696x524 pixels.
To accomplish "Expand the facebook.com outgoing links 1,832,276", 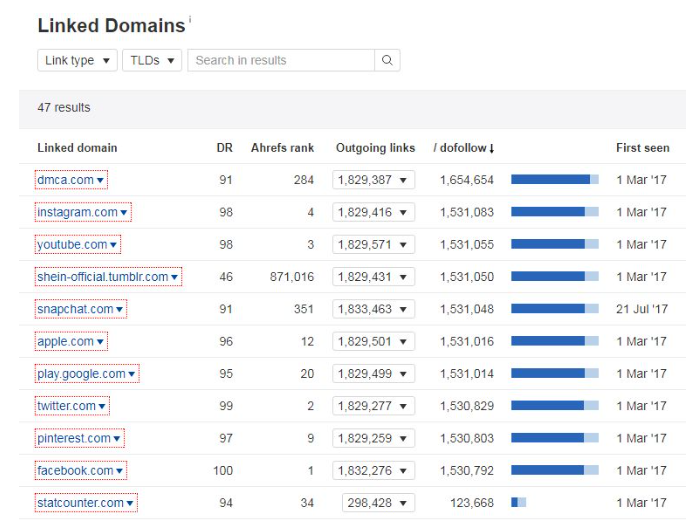I will (x=373, y=470).
